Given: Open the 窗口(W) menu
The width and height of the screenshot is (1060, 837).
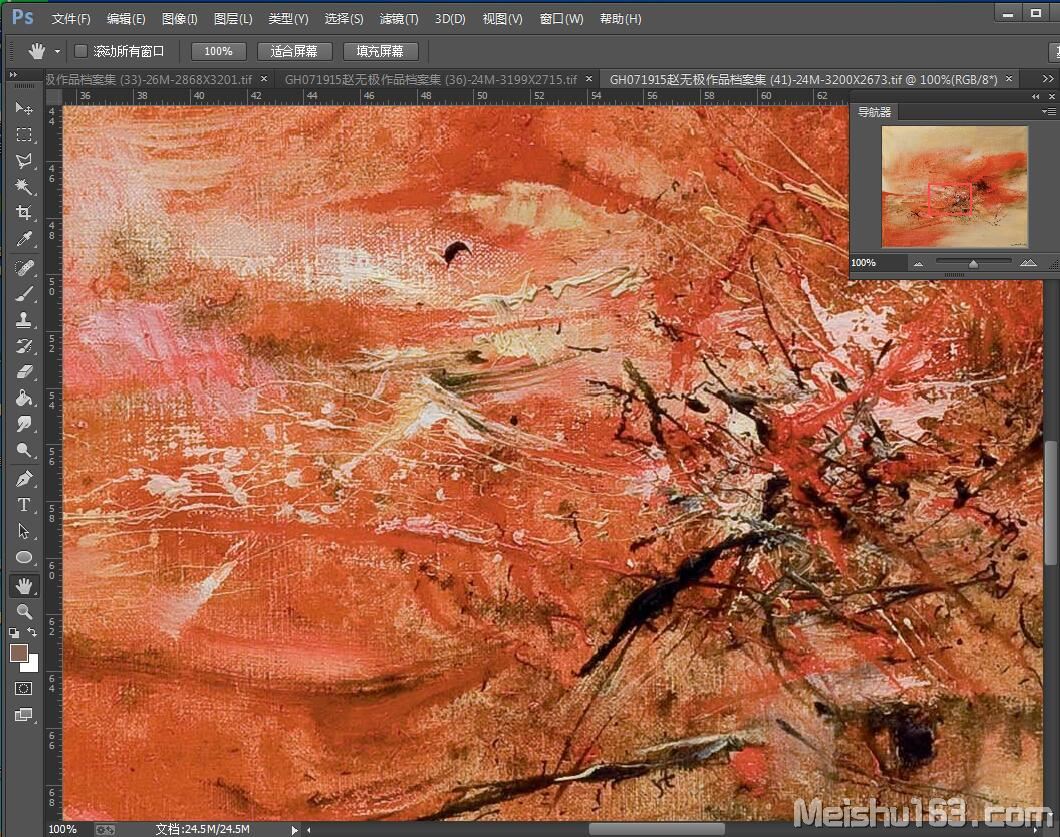Looking at the screenshot, I should (561, 19).
